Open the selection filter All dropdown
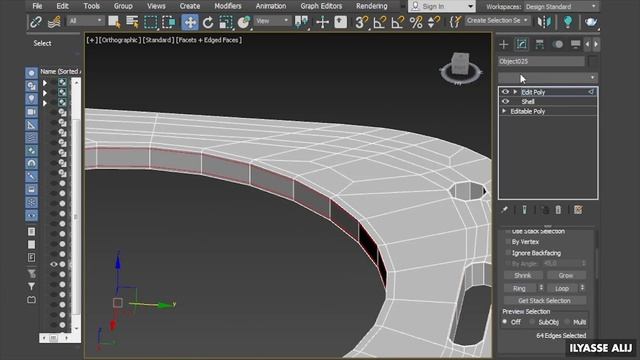 tap(86, 21)
